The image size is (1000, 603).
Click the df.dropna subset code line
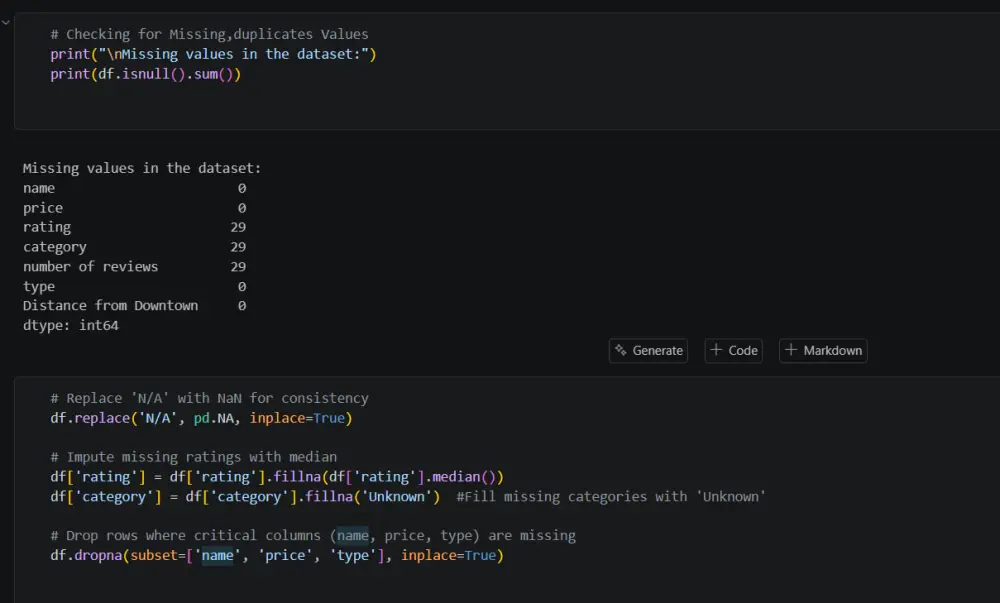[x=276, y=555]
